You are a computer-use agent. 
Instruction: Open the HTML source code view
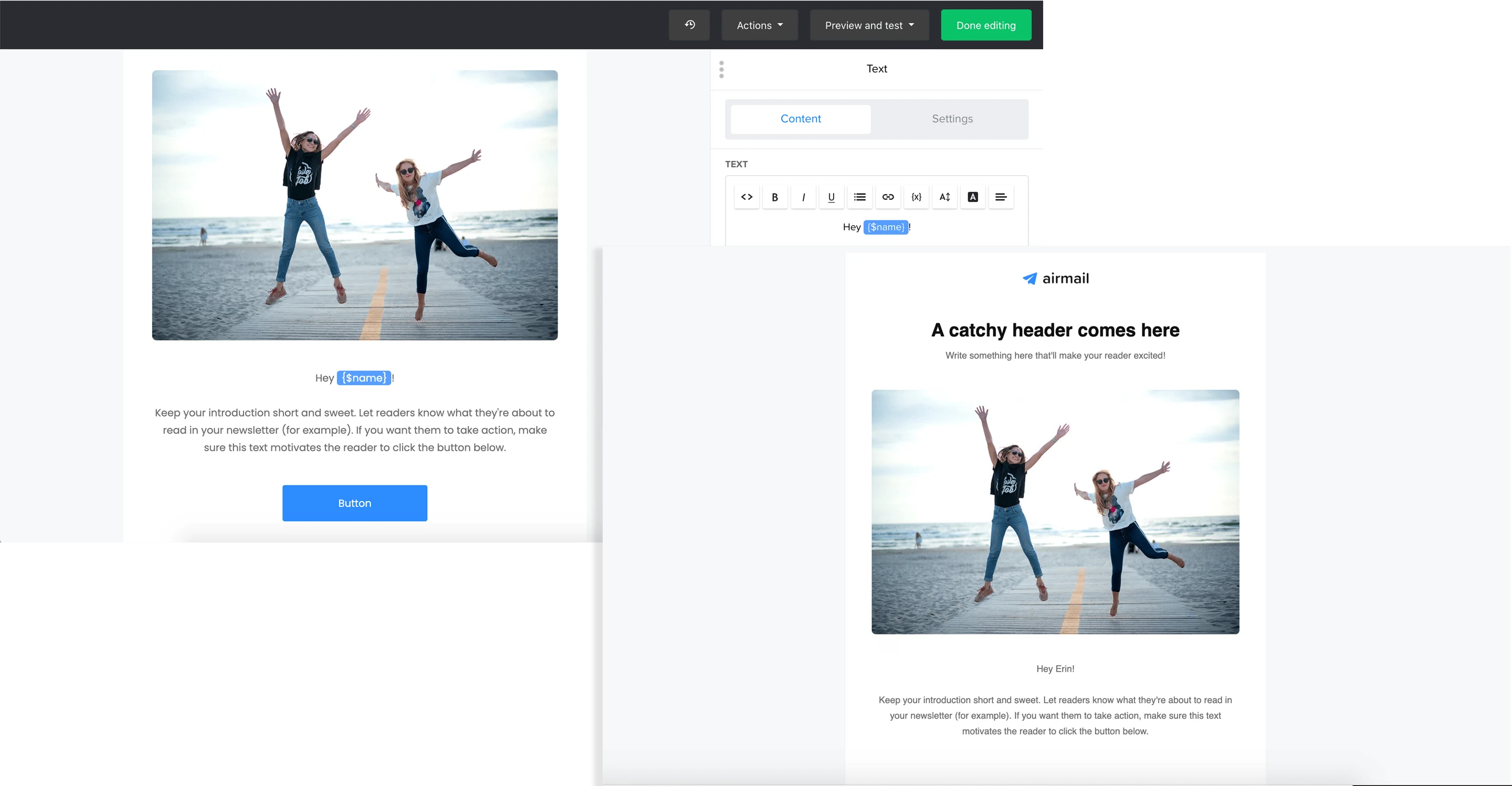(747, 197)
